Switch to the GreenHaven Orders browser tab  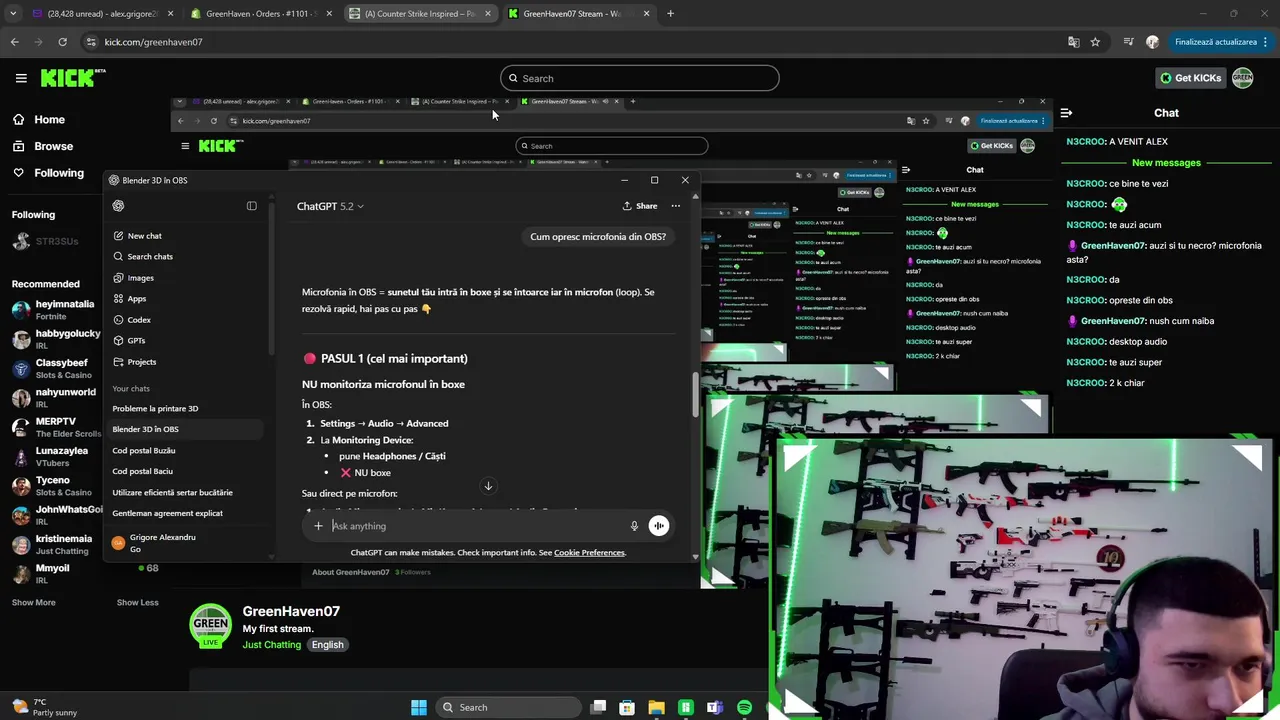click(260, 14)
